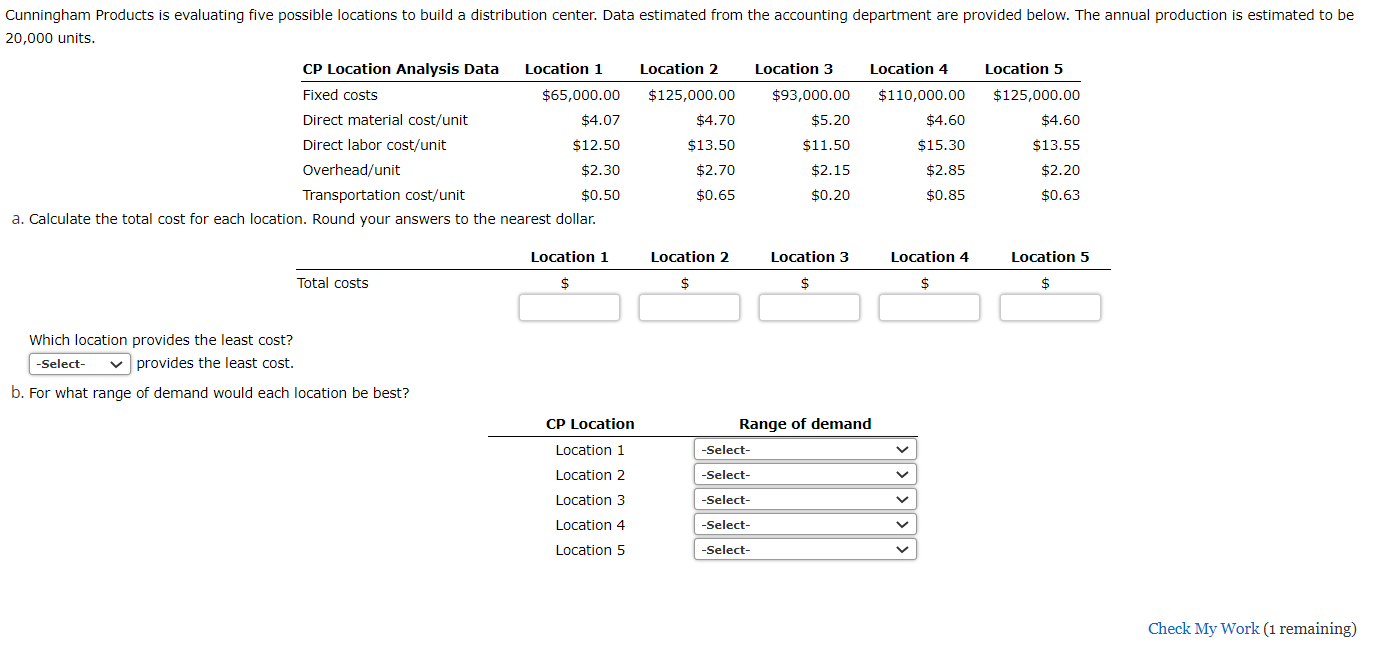This screenshot has width=1374, height=654.
Task: Click Location 2 direct material cost $4.70
Action: (715, 120)
